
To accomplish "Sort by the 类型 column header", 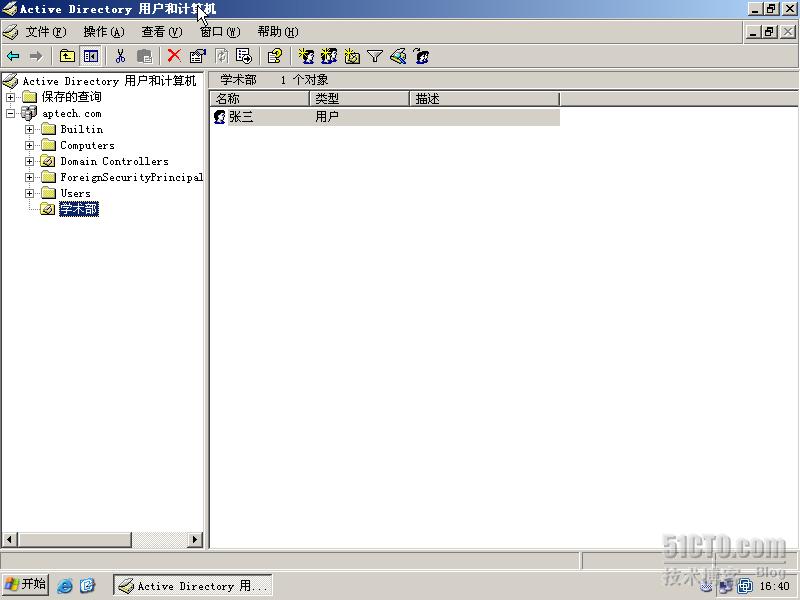I will pyautogui.click(x=359, y=98).
